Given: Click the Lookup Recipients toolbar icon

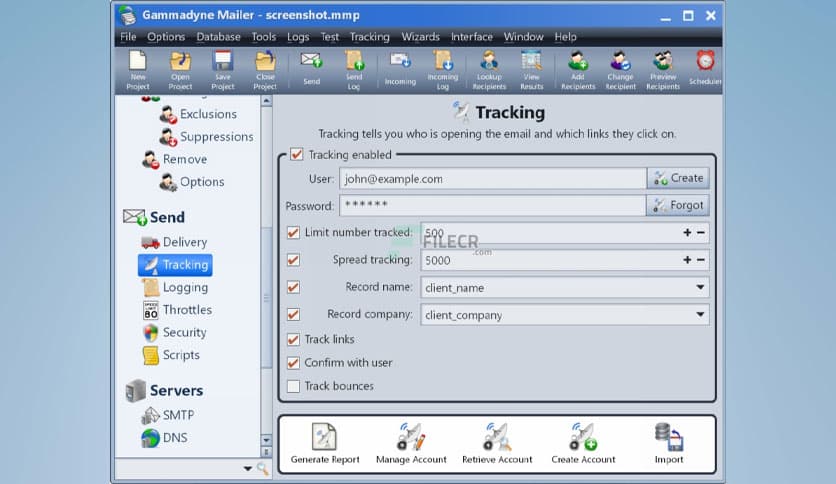Looking at the screenshot, I should coord(489,68).
